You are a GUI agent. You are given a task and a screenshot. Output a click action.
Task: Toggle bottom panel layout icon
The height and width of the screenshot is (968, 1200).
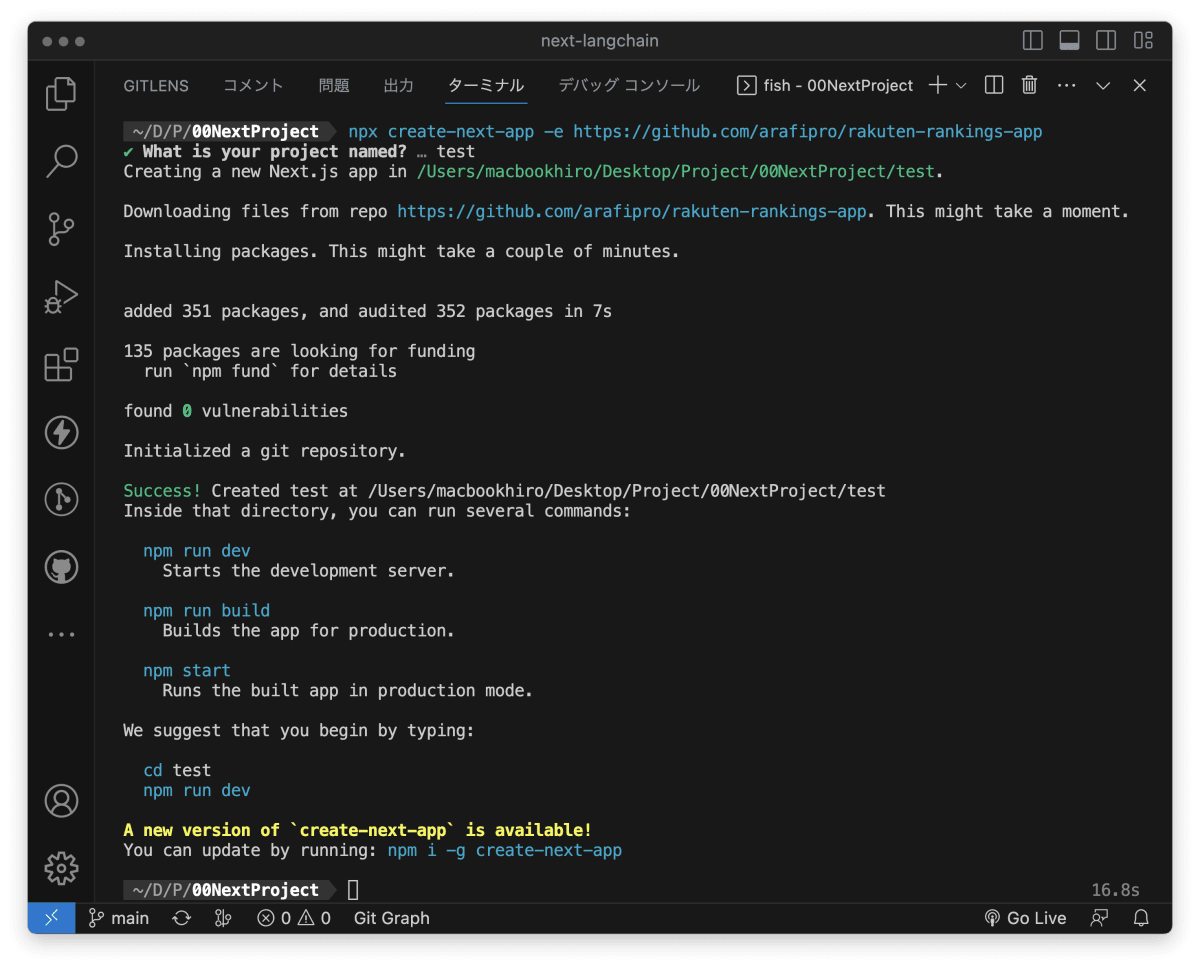click(1069, 41)
